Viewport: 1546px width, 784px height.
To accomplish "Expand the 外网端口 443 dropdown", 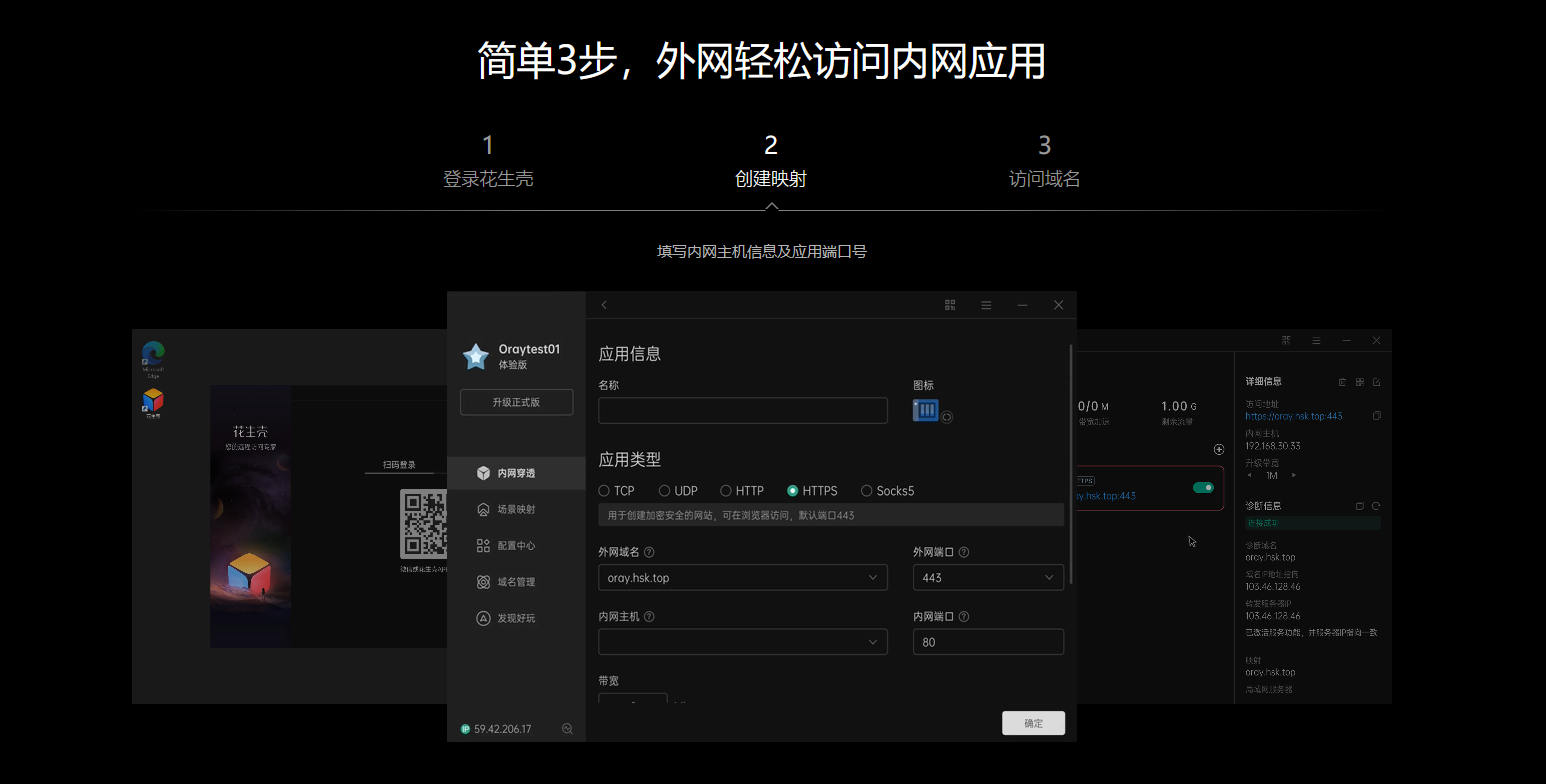I will point(988,577).
